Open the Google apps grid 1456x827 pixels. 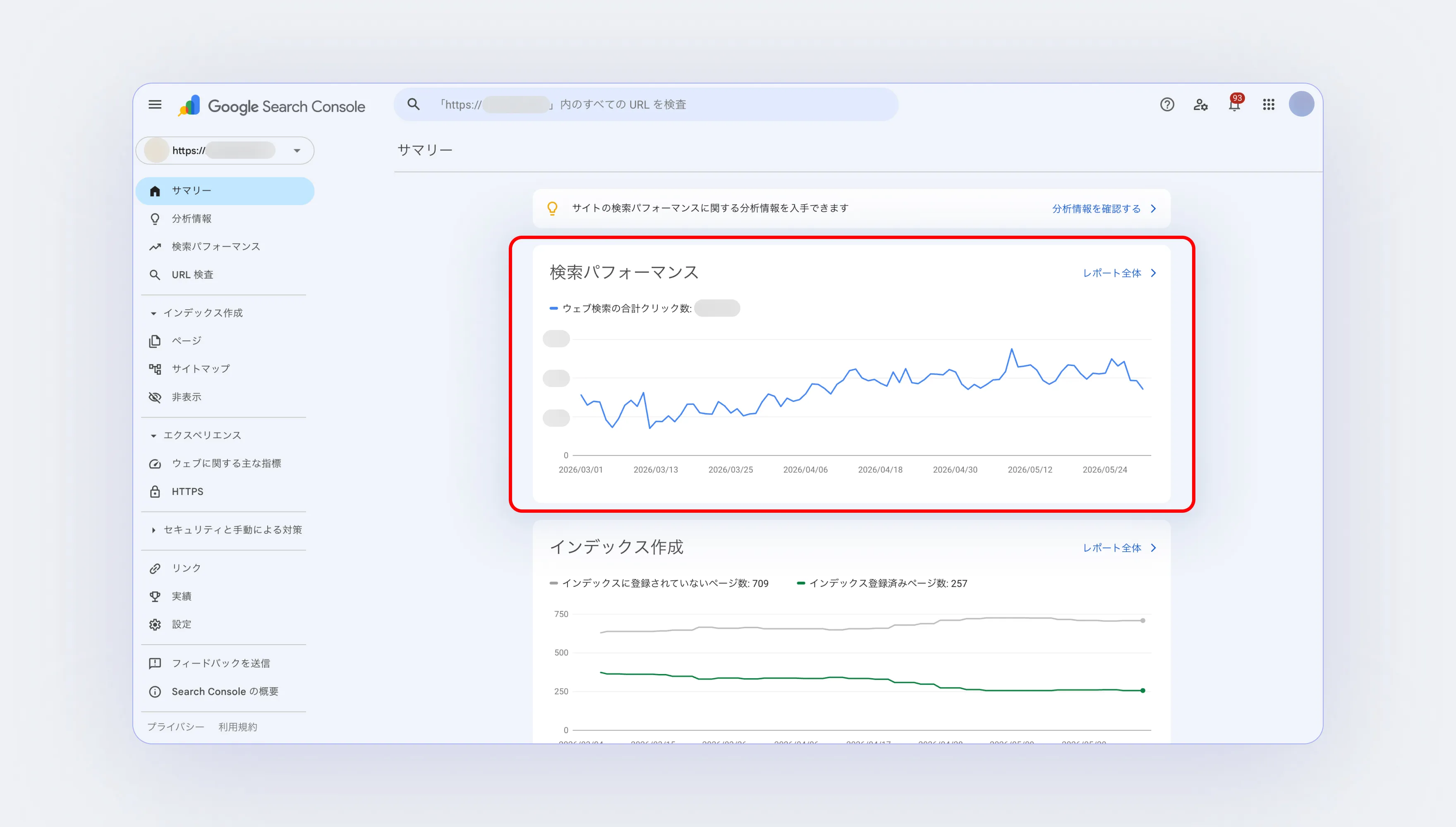[x=1269, y=105]
